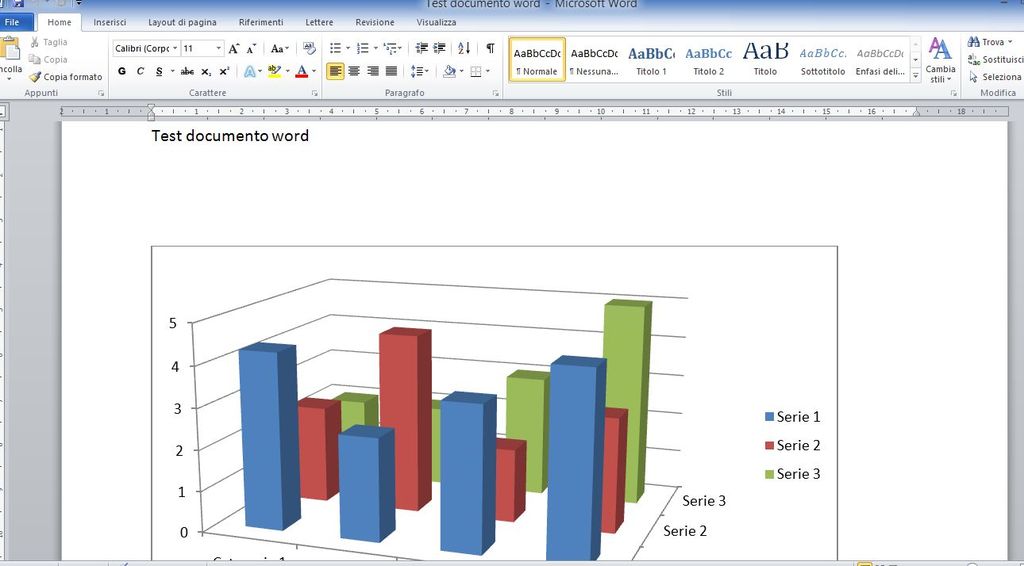Toggle bold (G) formatting
This screenshot has height=566, width=1024.
pyautogui.click(x=121, y=71)
